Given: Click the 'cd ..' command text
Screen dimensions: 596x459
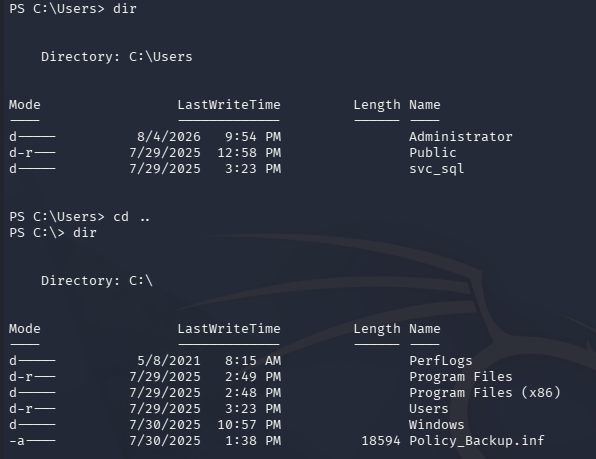Looking at the screenshot, I should 131,217.
